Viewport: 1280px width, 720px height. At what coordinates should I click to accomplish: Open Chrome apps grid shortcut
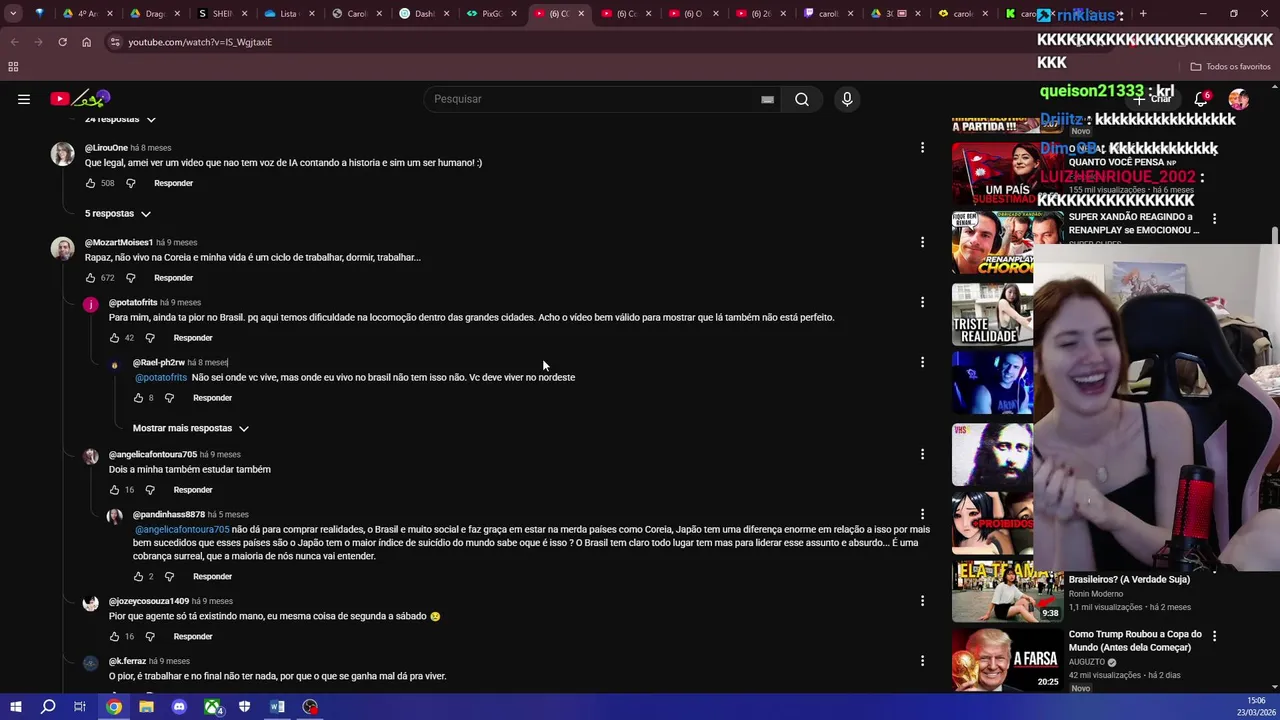(13, 67)
